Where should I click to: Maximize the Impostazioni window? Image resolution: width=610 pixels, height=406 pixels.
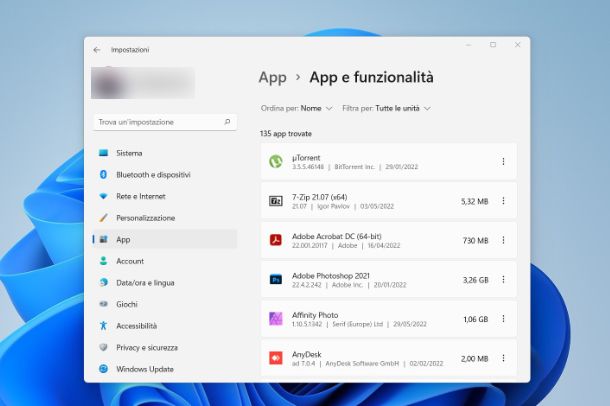point(493,45)
